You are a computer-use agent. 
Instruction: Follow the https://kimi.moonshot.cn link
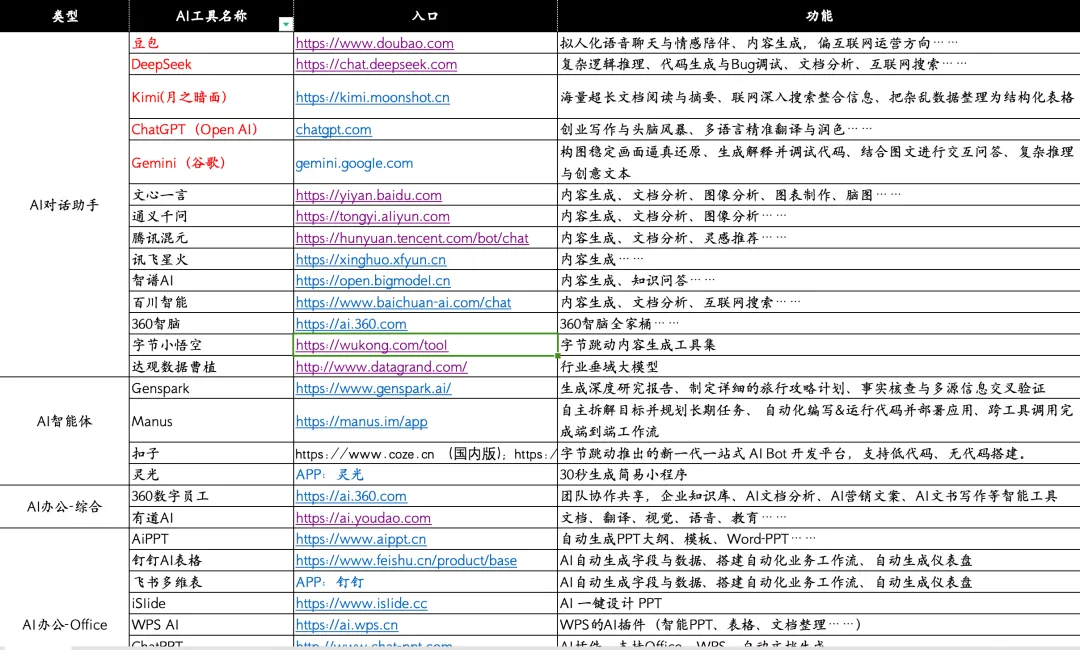click(373, 97)
